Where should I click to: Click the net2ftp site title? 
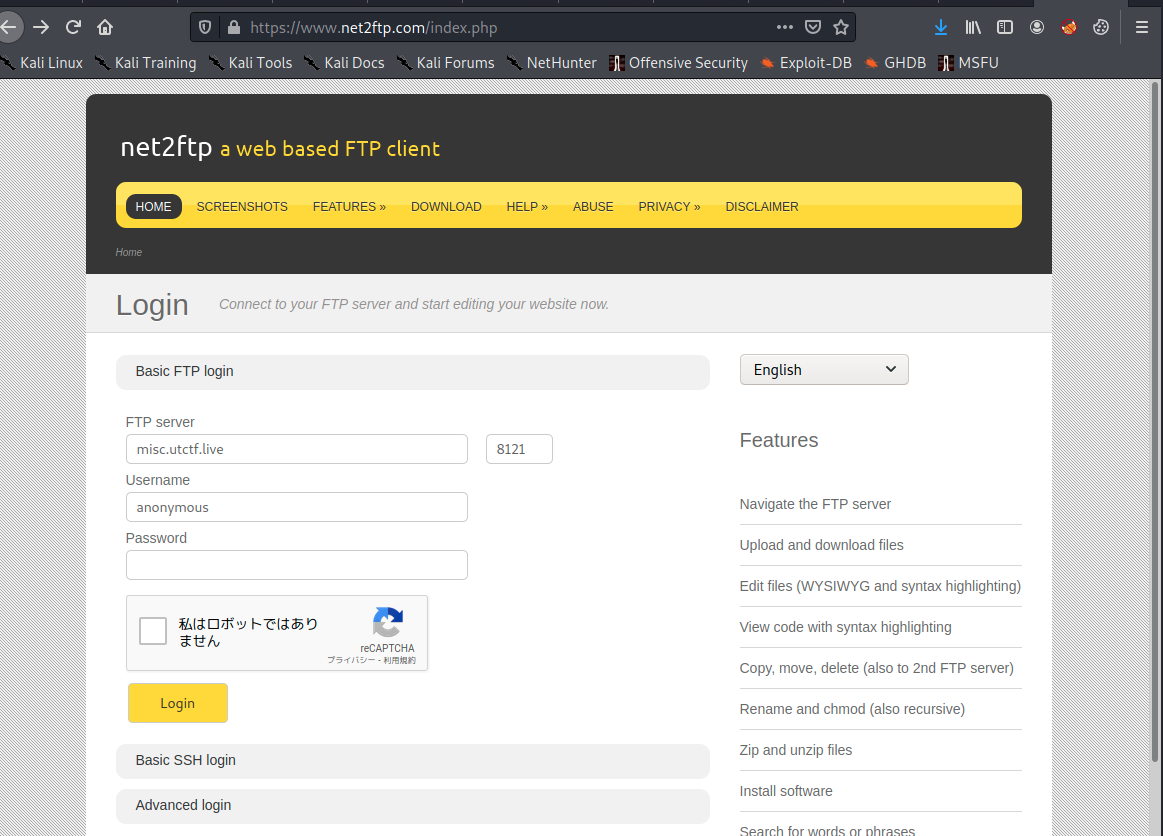166,147
